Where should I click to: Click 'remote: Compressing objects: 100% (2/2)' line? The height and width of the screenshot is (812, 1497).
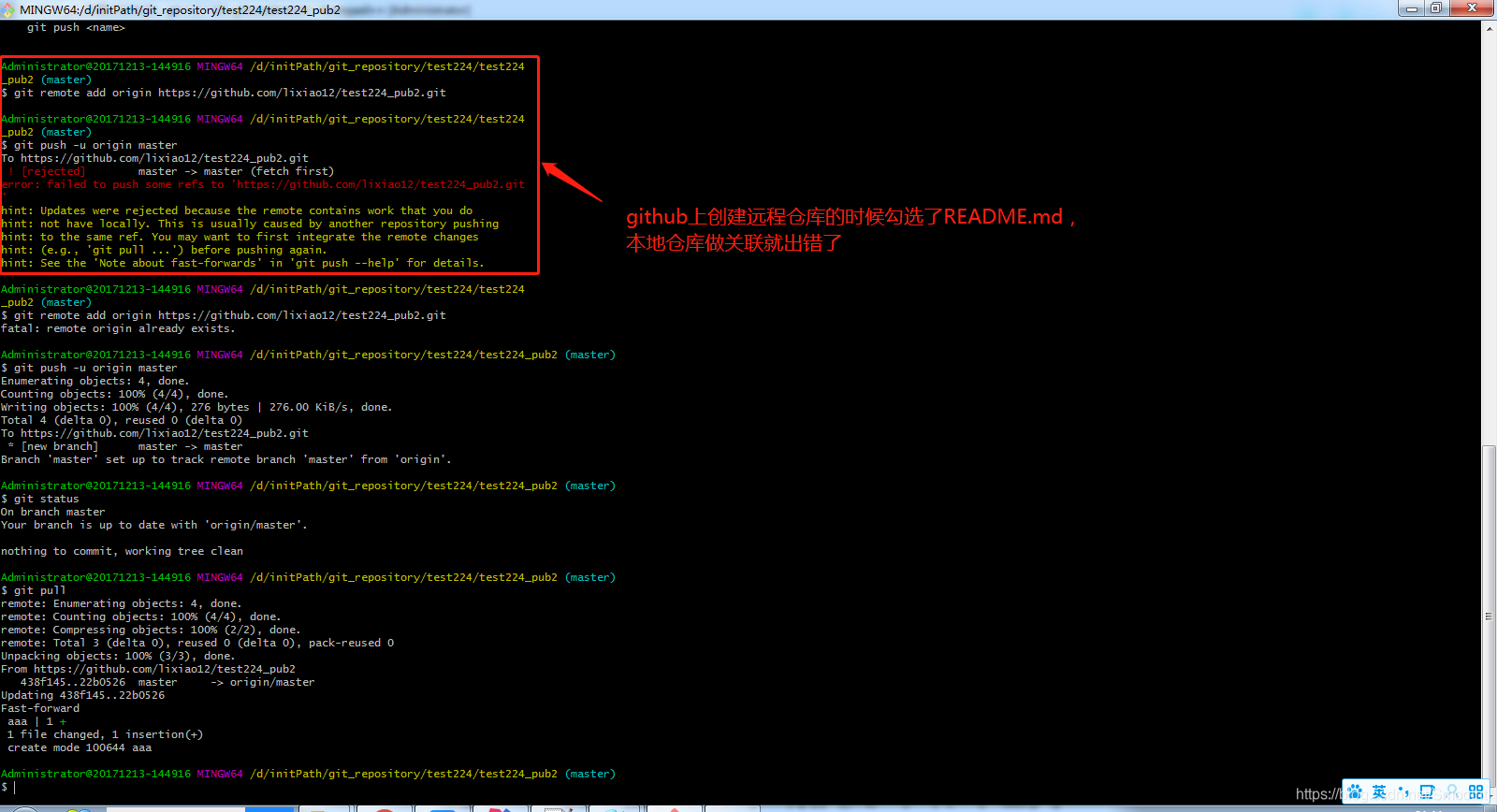[x=151, y=630]
